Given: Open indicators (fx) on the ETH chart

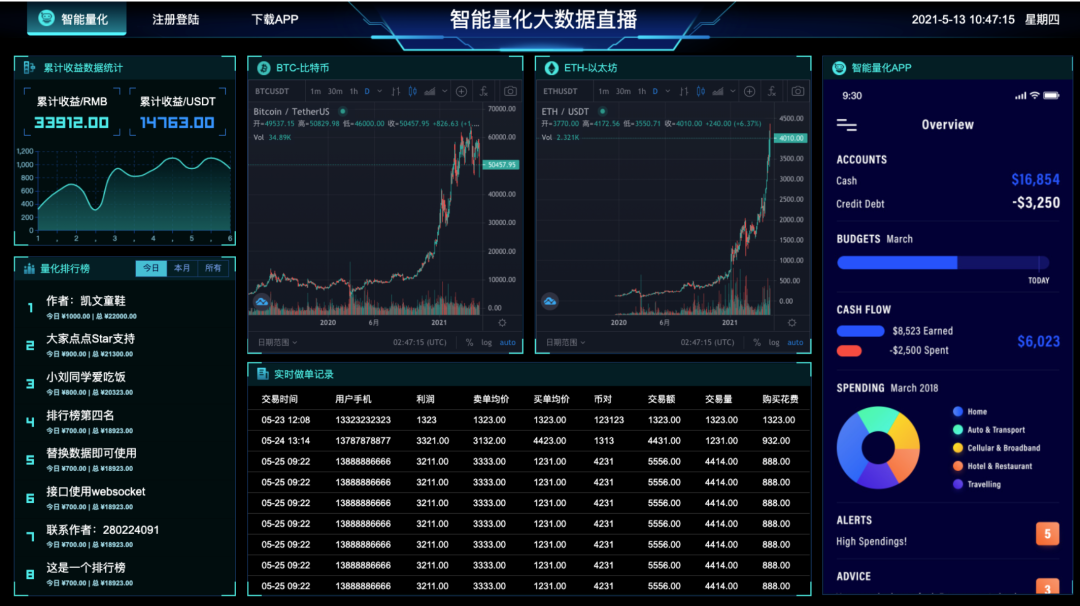Looking at the screenshot, I should tap(771, 91).
